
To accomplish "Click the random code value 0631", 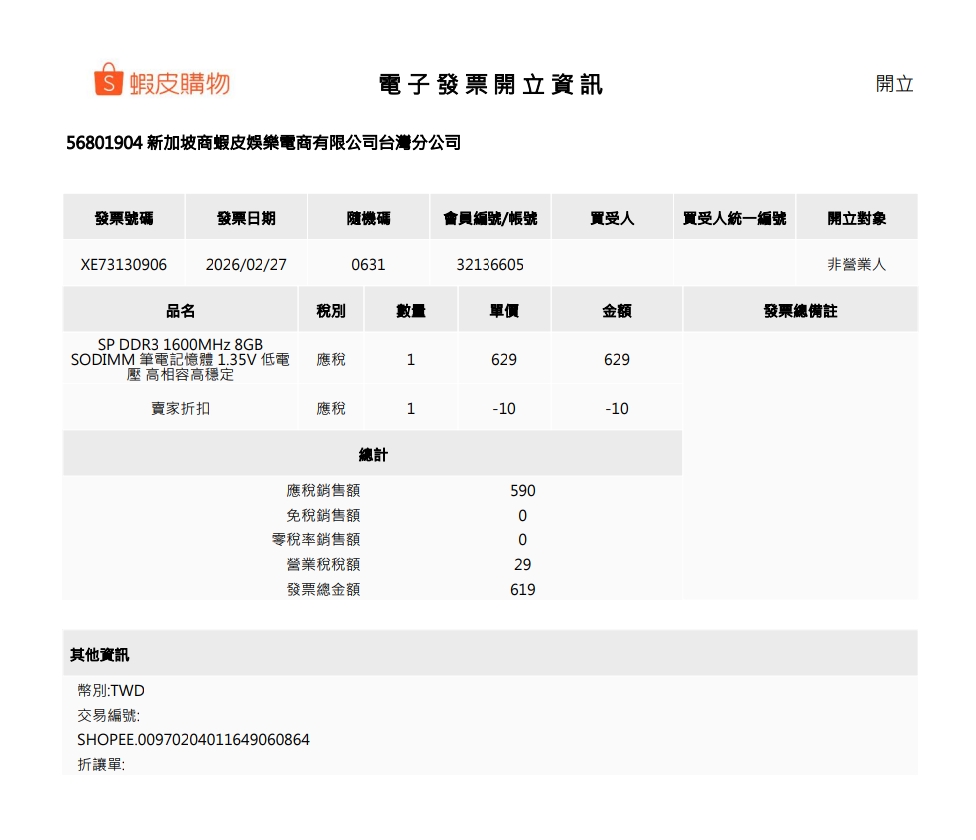I will tap(368, 265).
